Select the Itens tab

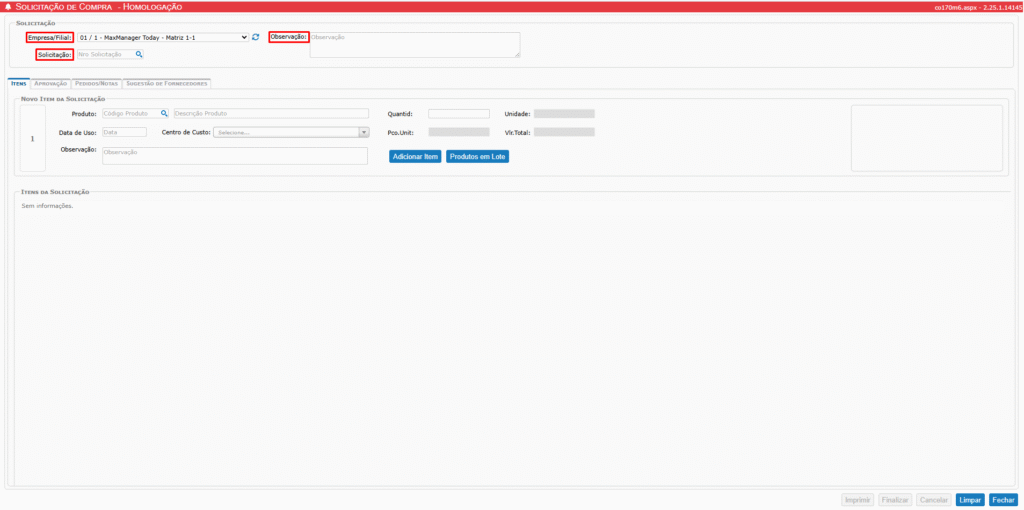19,84
